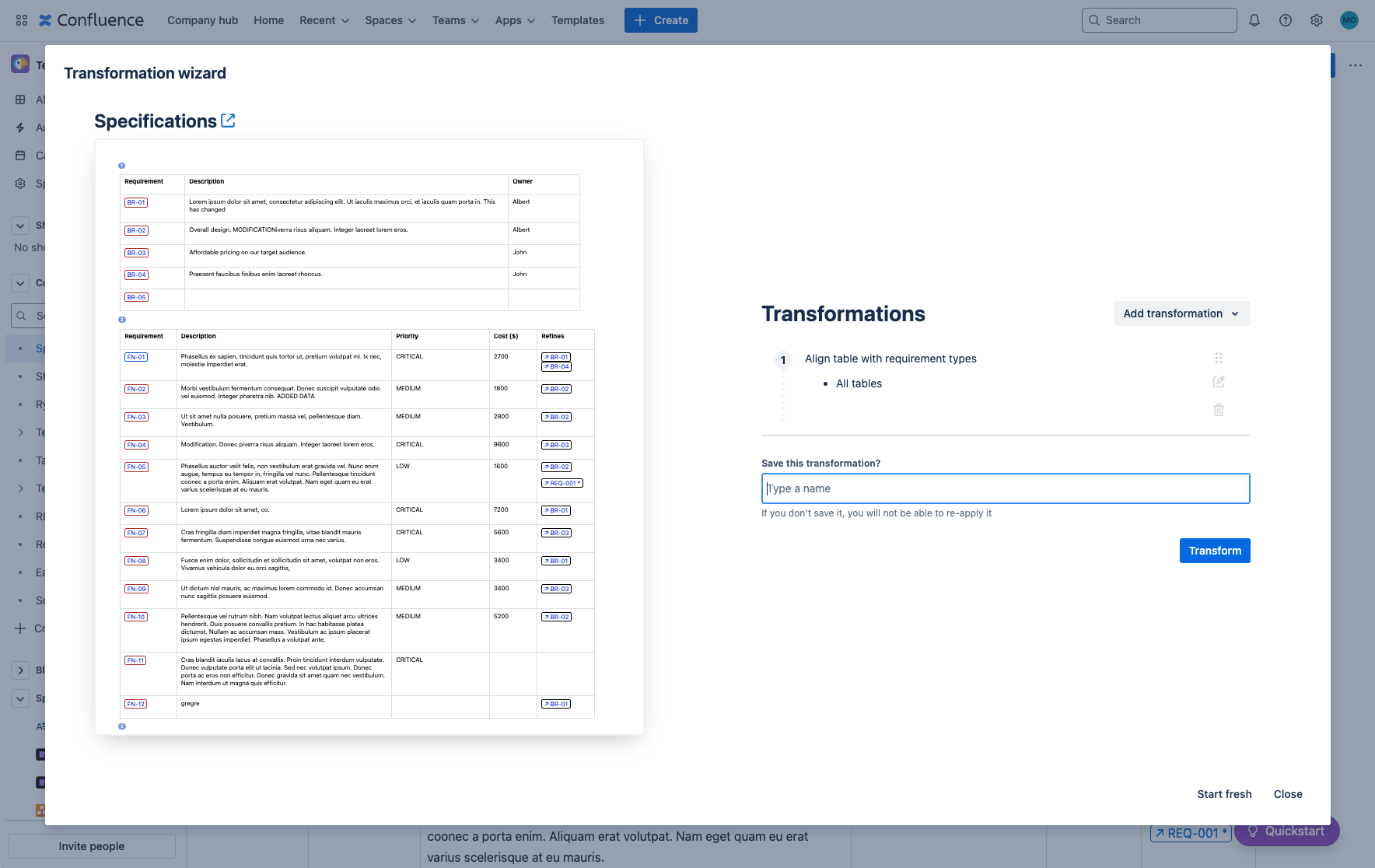Click the transformation name input field
1375x868 pixels.
1005,488
